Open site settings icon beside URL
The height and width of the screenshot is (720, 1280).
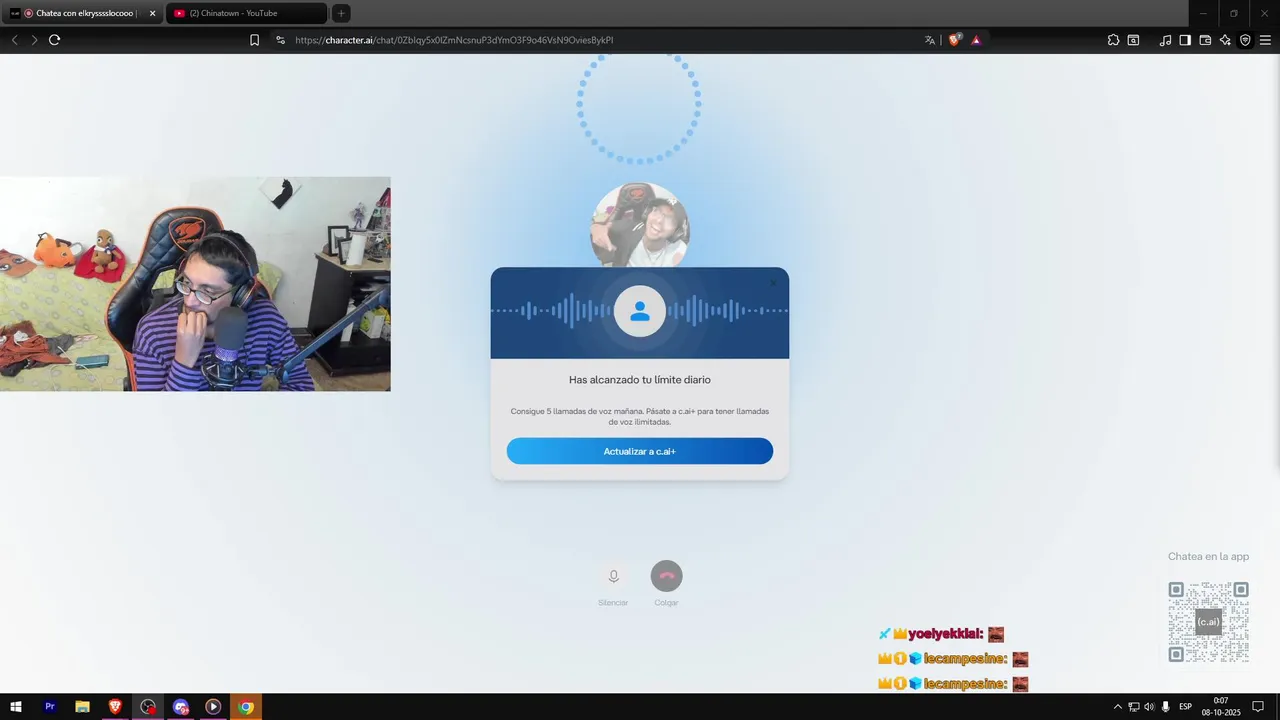280,40
